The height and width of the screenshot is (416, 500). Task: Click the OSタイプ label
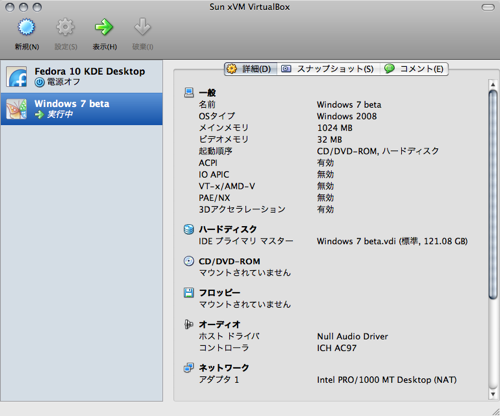217,116
